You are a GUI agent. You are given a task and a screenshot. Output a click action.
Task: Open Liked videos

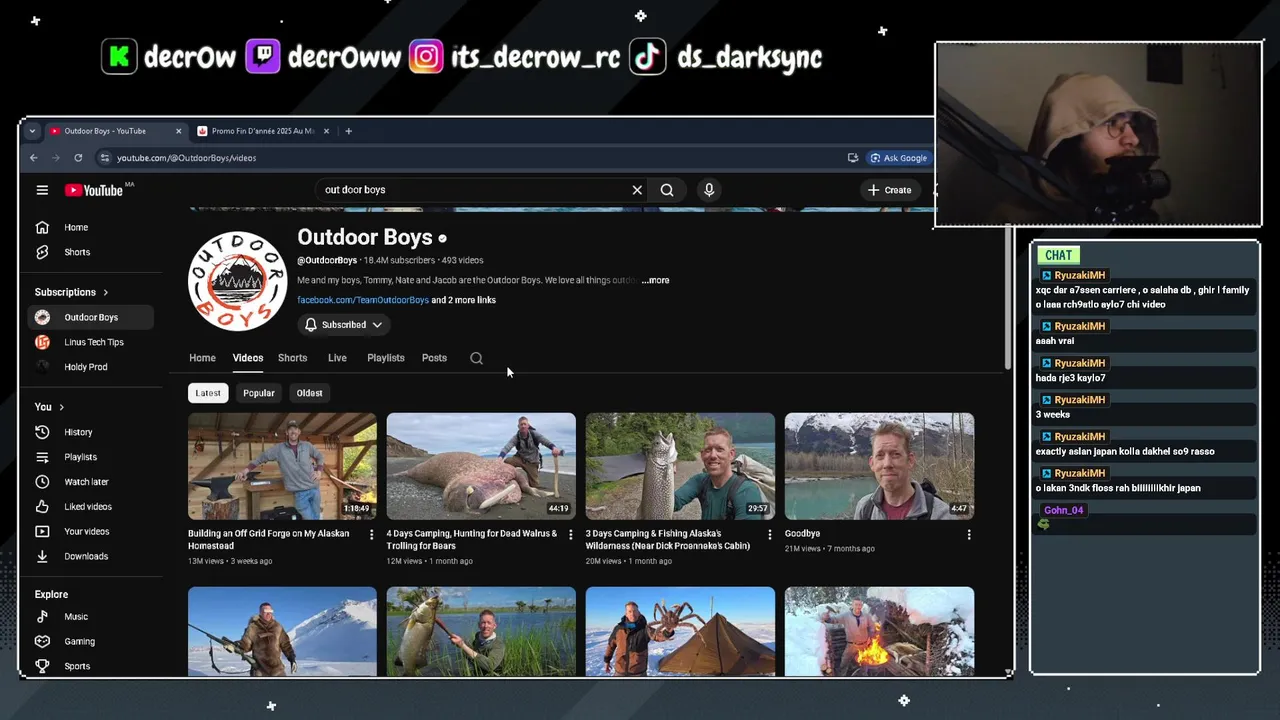(90, 507)
